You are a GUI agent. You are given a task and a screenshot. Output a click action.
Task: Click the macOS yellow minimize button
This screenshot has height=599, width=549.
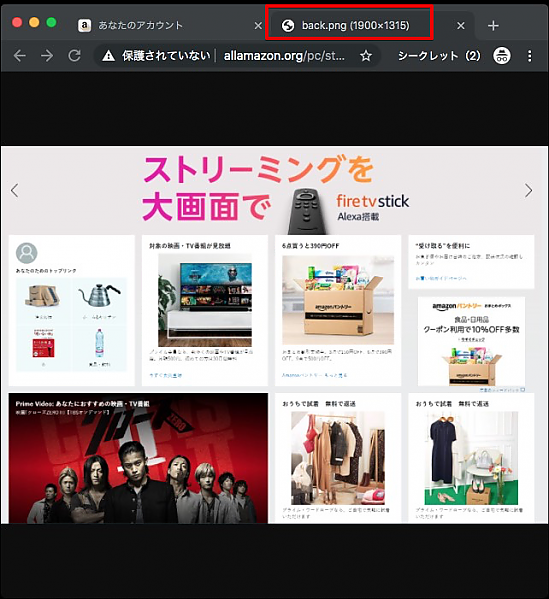pyautogui.click(x=34, y=23)
